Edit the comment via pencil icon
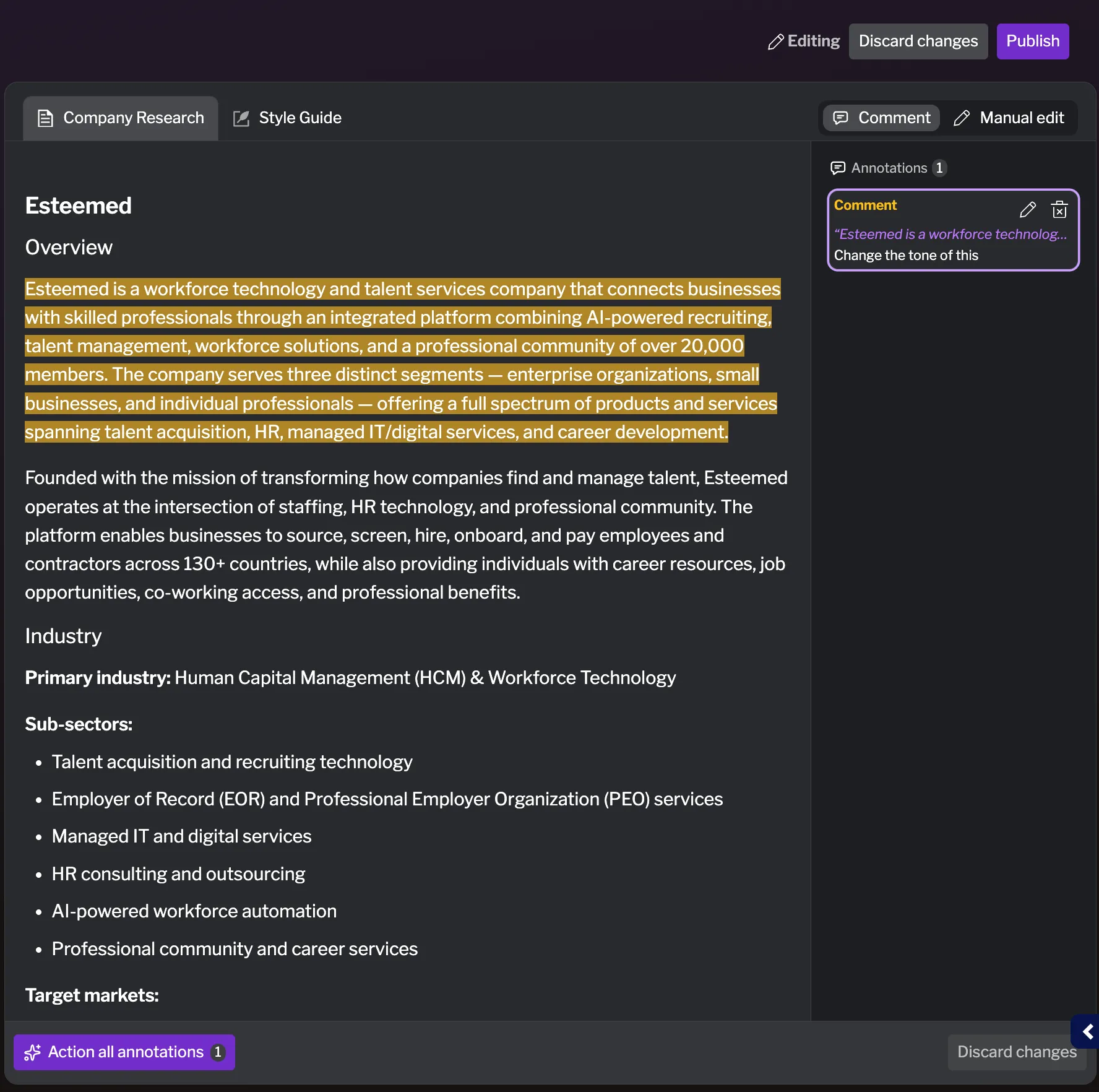 point(1027,210)
